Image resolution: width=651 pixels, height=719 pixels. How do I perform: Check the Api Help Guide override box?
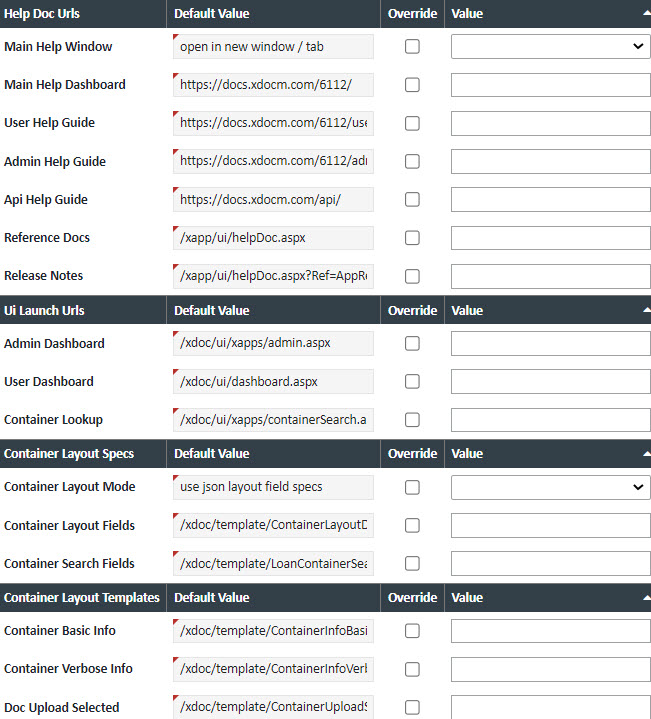412,200
